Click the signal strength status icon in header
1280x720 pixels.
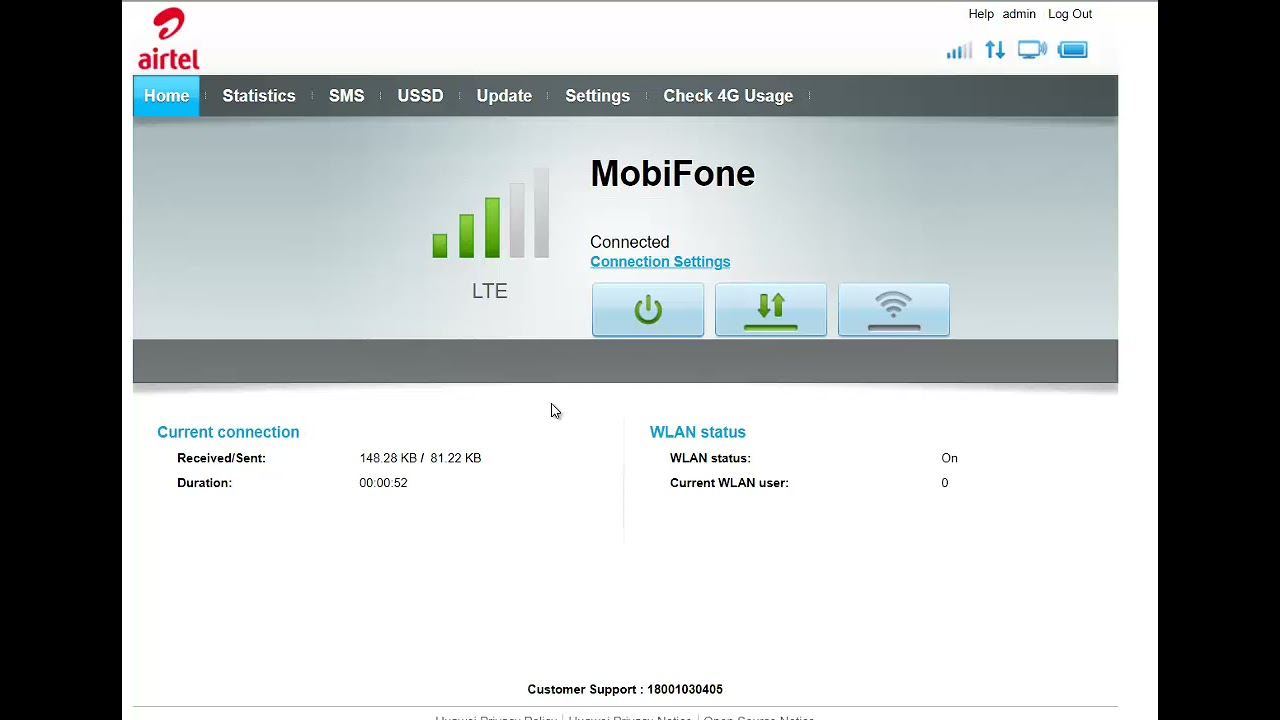tap(959, 50)
